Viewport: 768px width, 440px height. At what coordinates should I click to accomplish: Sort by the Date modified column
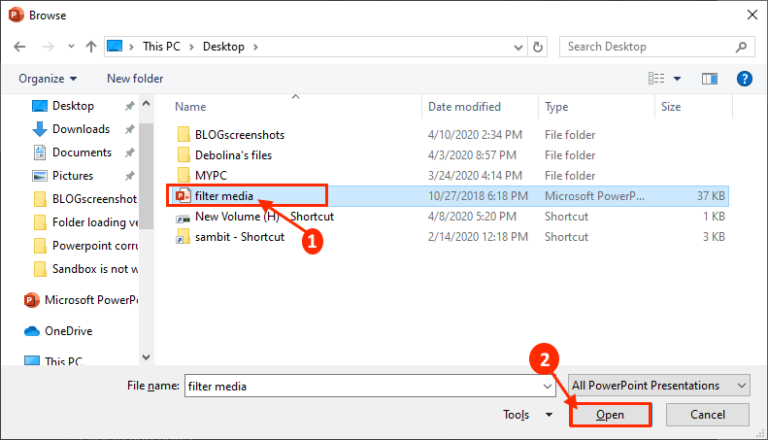464,107
